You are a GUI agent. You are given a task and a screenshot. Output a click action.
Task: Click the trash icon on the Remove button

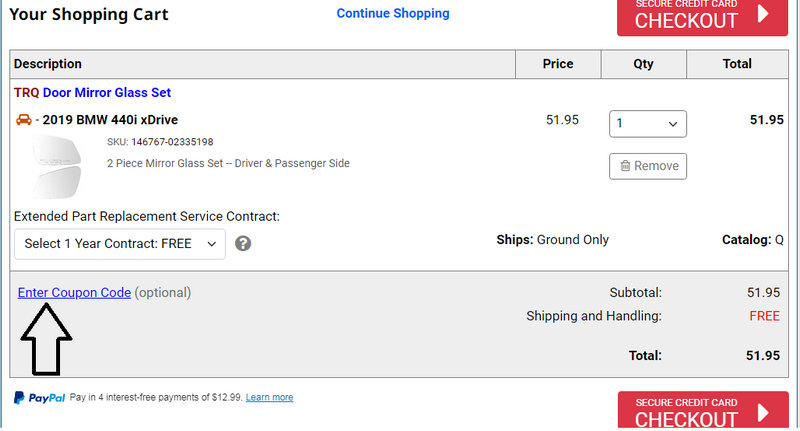(x=625, y=166)
